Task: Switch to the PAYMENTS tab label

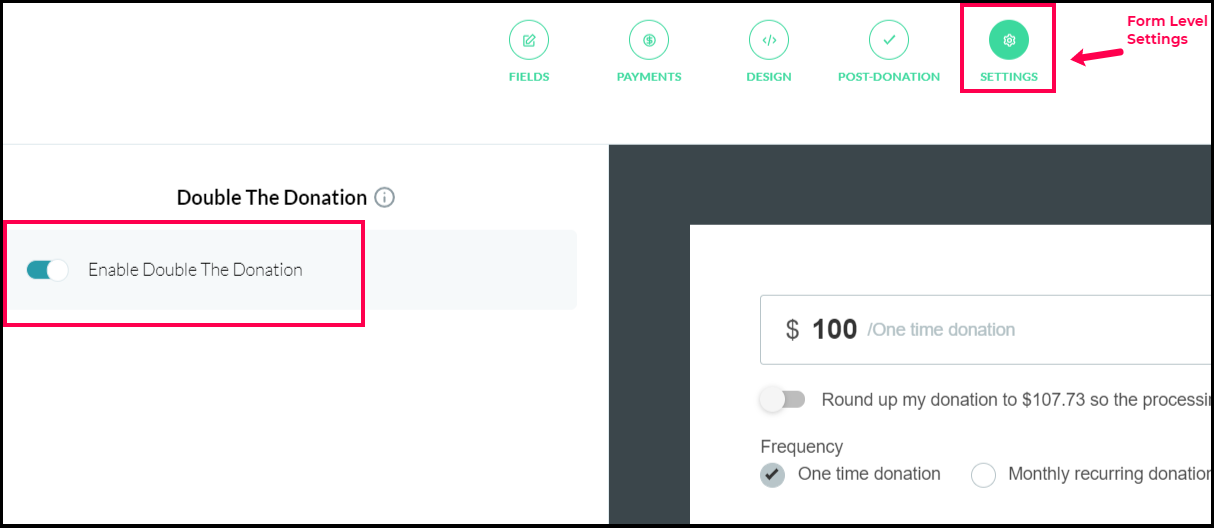Action: 649,77
